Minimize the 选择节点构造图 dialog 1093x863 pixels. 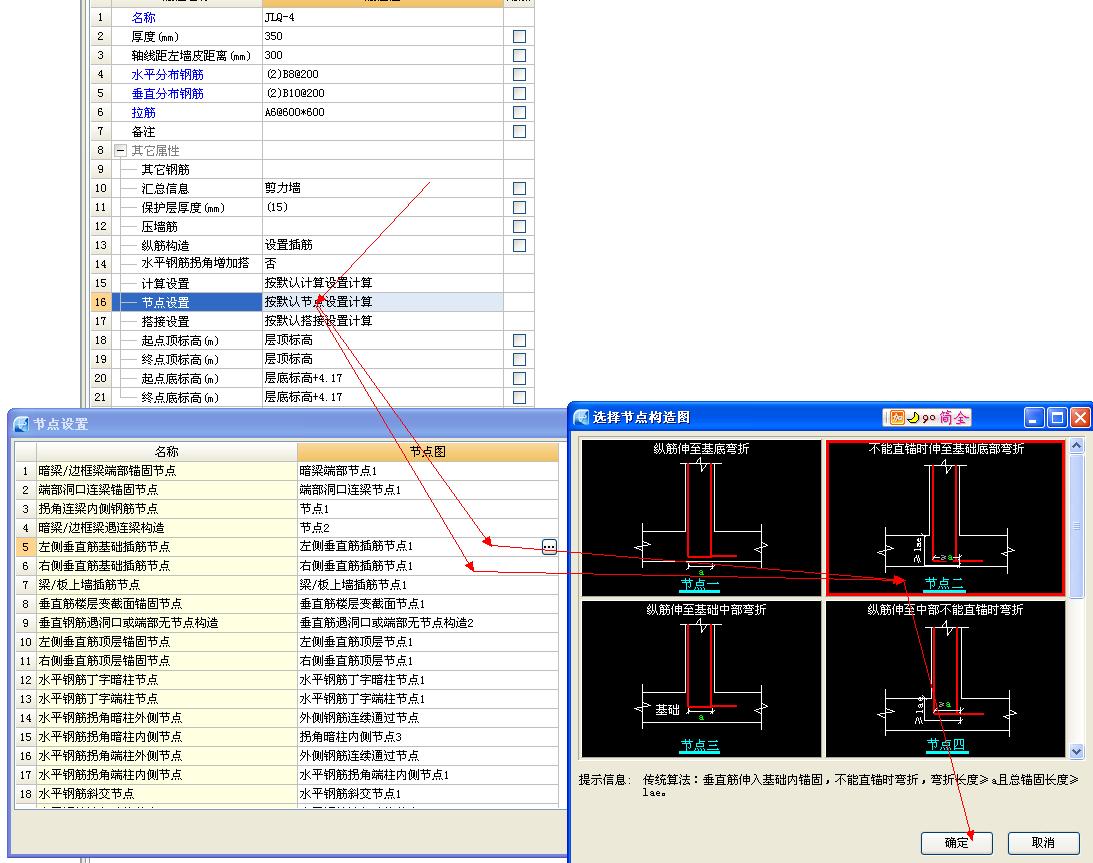[x=1034, y=418]
